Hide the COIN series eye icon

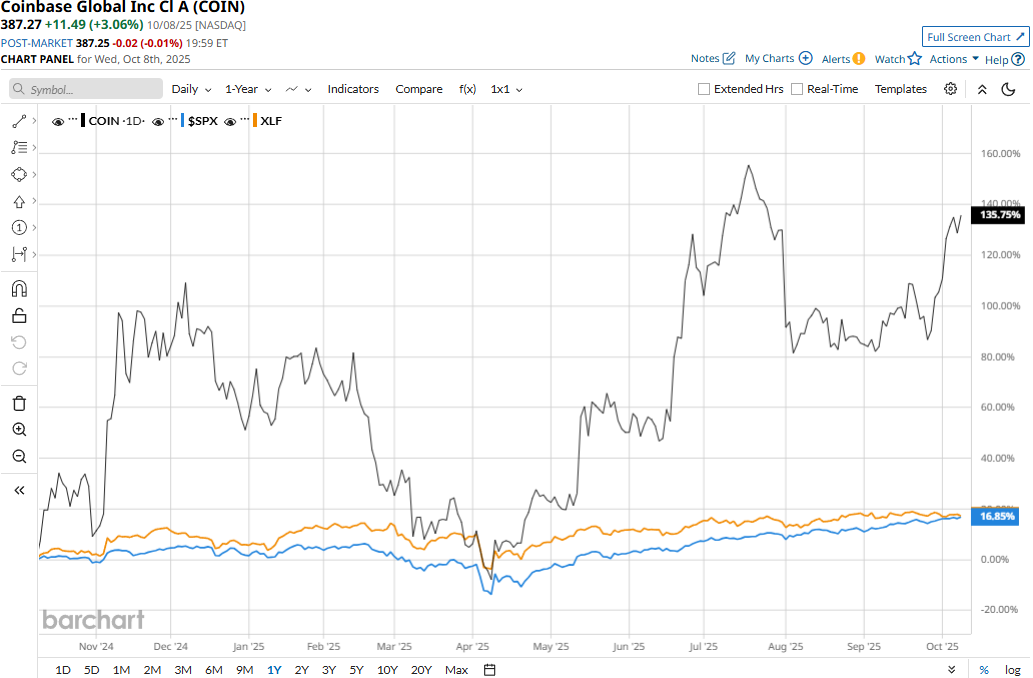point(58,121)
